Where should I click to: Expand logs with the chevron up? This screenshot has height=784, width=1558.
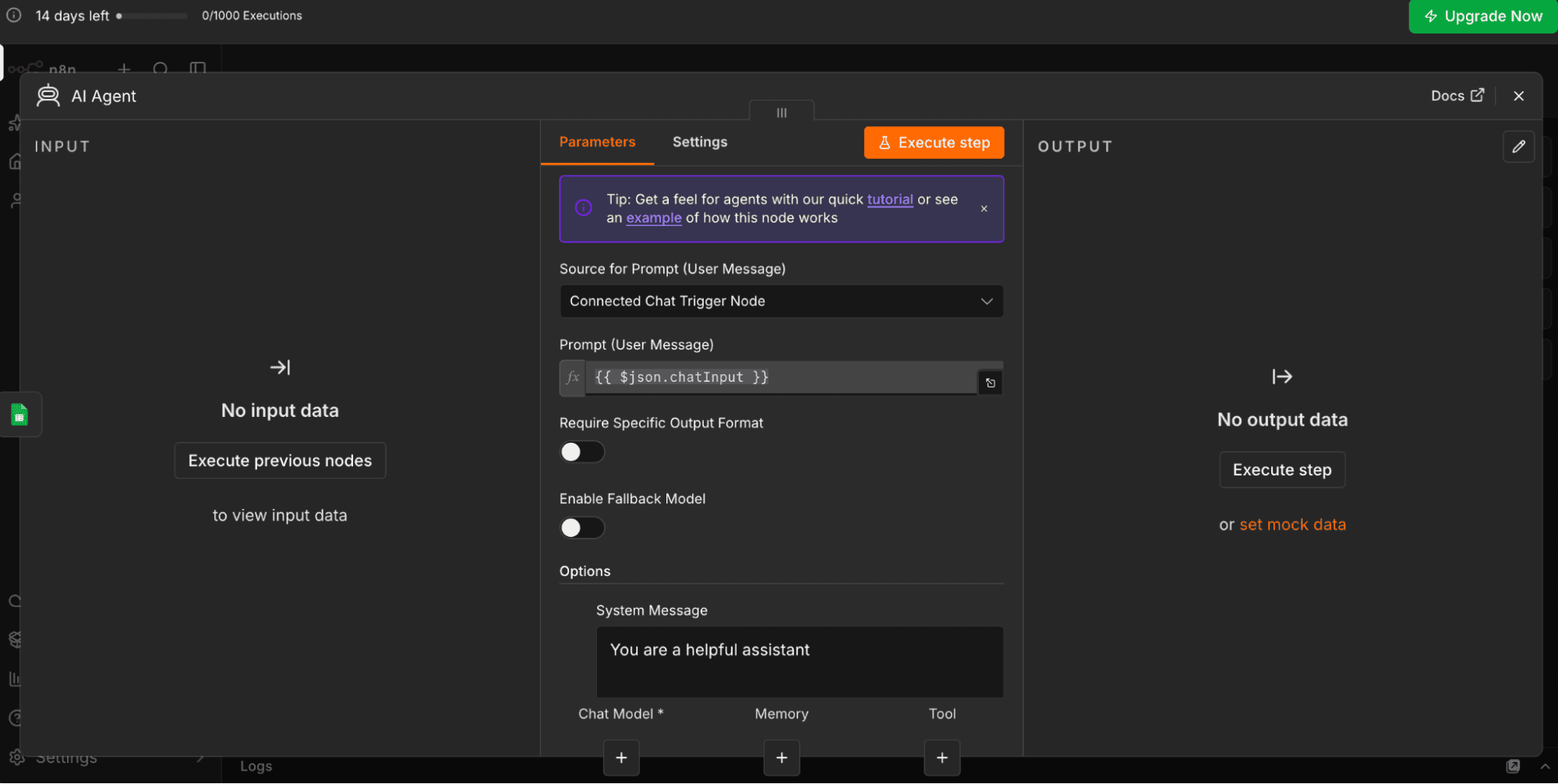(1545, 766)
